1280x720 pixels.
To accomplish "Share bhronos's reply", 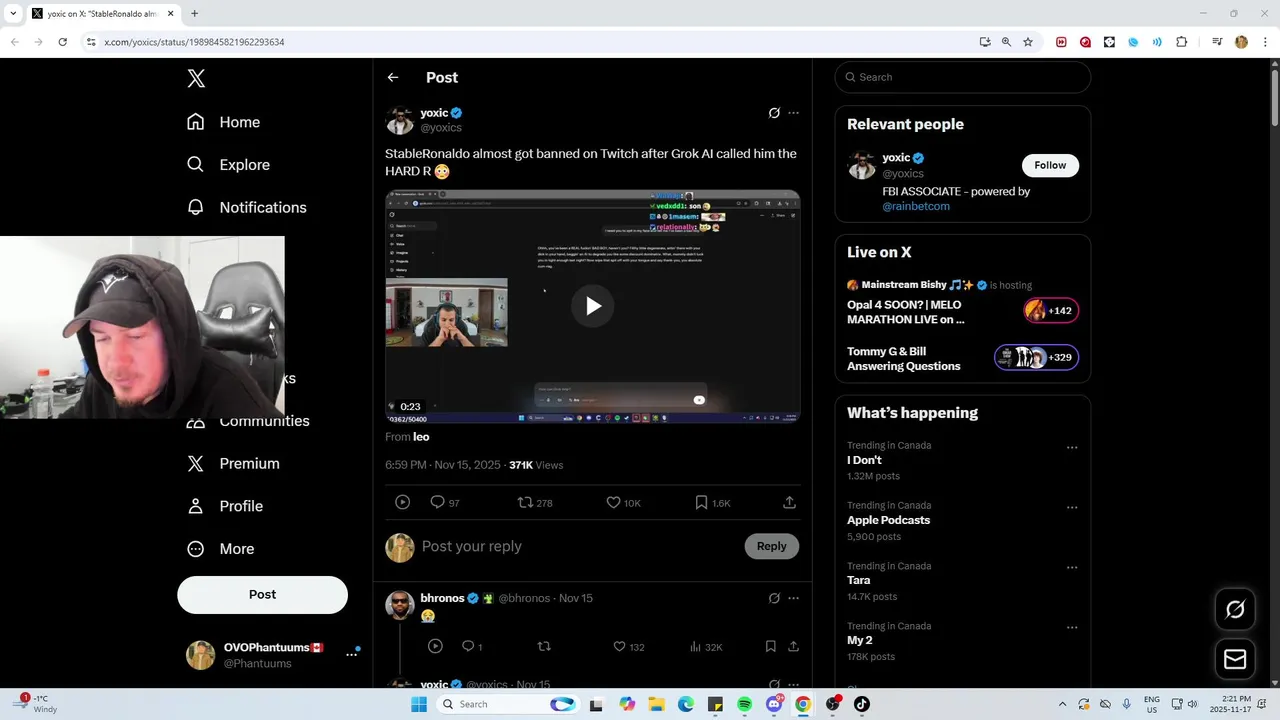I will [793, 647].
